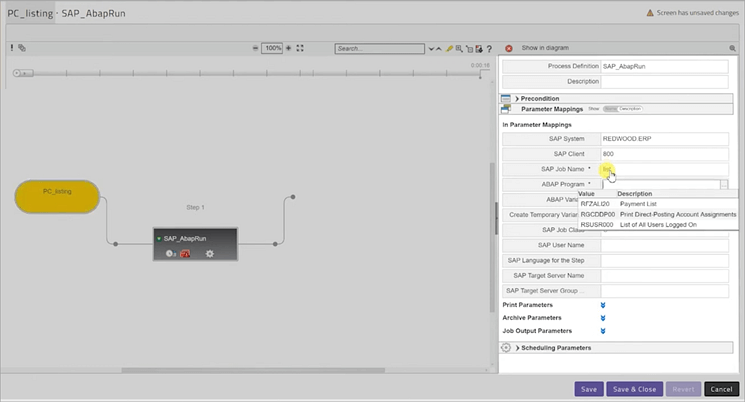
Task: Click the yellow highlighter icon
Action: coord(449,48)
